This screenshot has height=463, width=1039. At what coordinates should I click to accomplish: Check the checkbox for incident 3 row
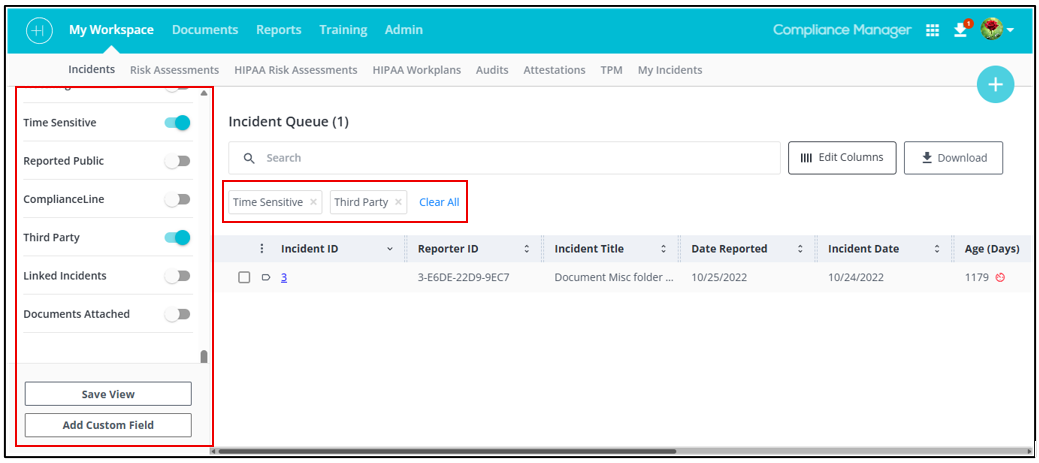(x=245, y=278)
